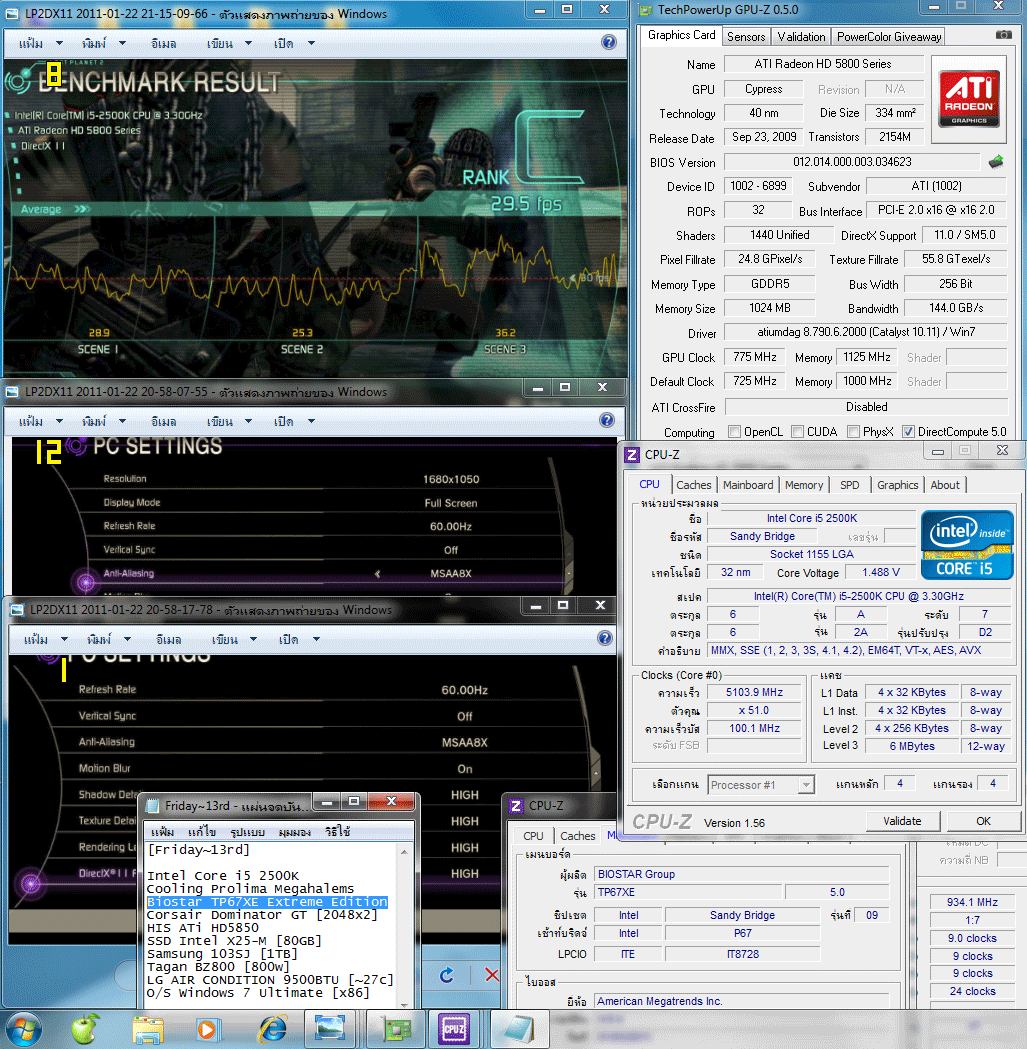1027x1049 pixels.
Task: Open the About tab in CPU-Z
Action: point(945,485)
